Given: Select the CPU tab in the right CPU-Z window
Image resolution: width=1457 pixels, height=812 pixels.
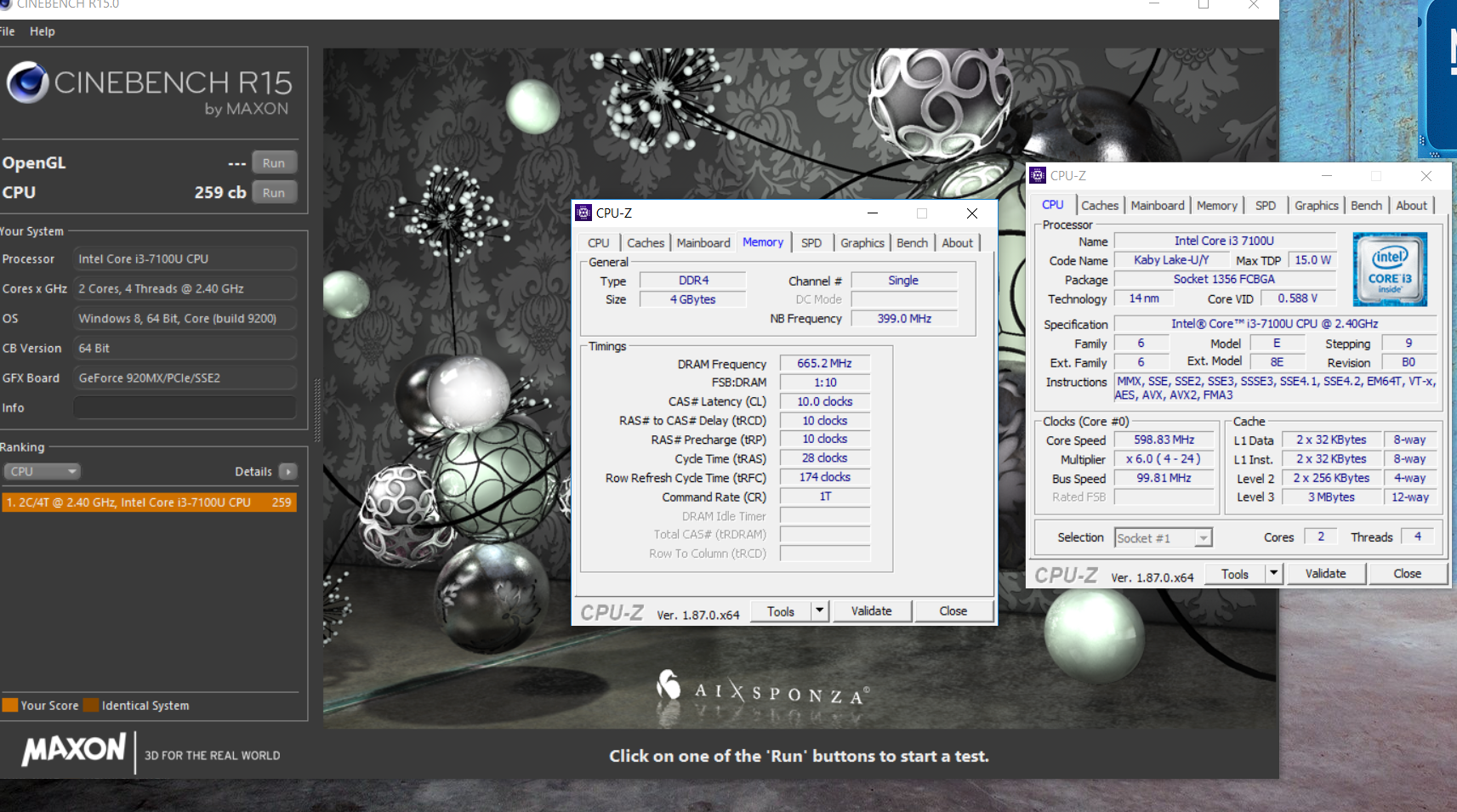Looking at the screenshot, I should point(1053,205).
